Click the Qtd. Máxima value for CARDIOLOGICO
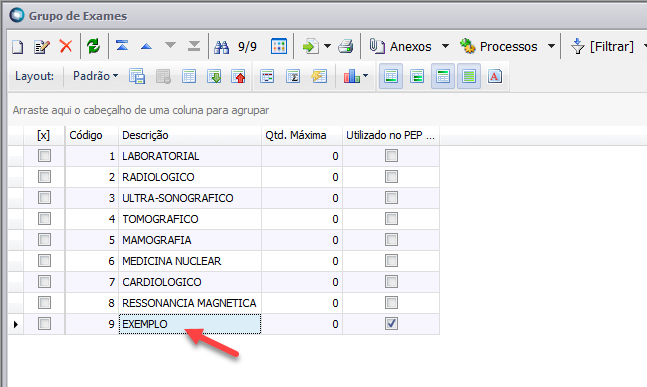This screenshot has height=387, width=647. pos(302,282)
